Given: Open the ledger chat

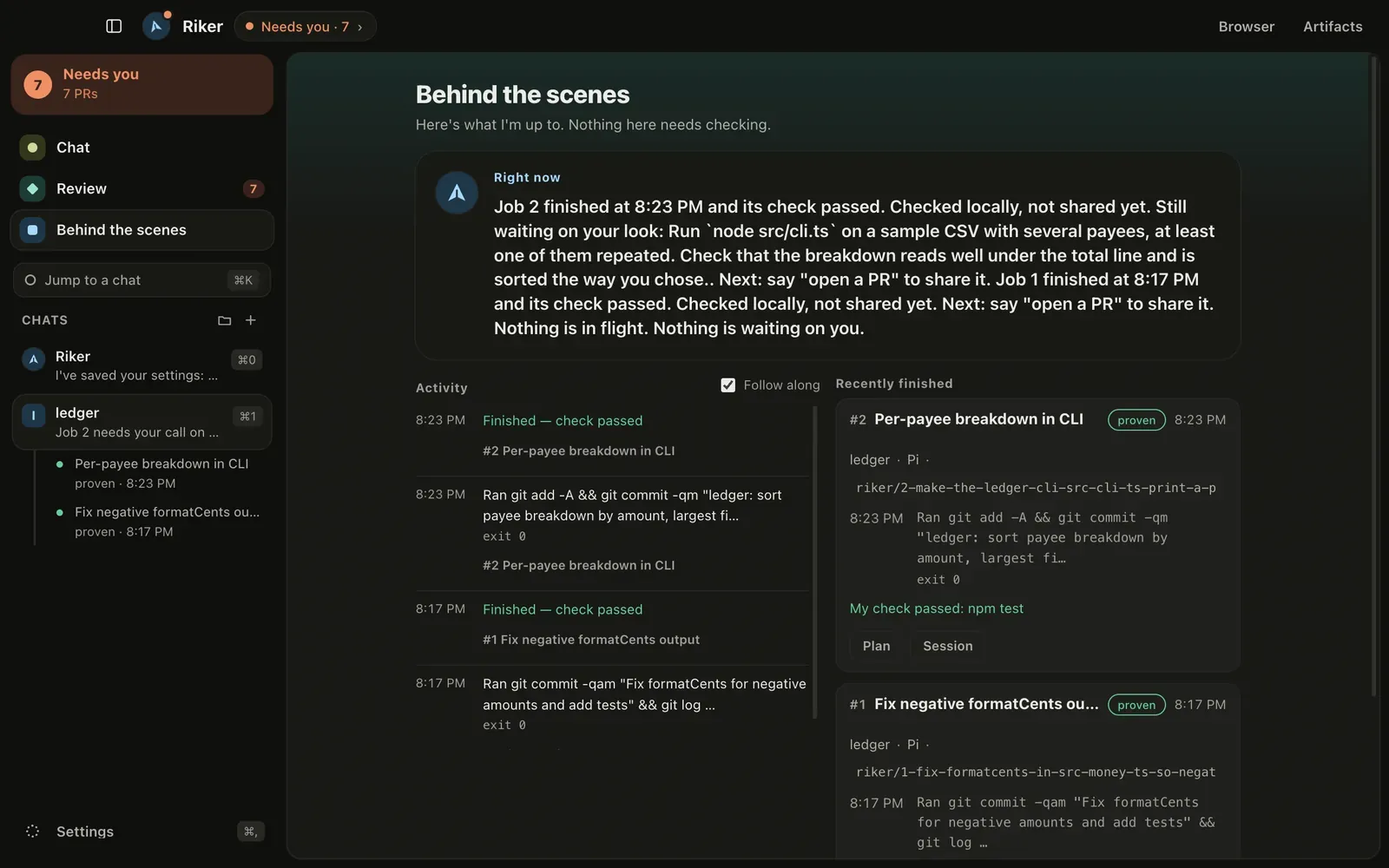Looking at the screenshot, I should pos(142,422).
